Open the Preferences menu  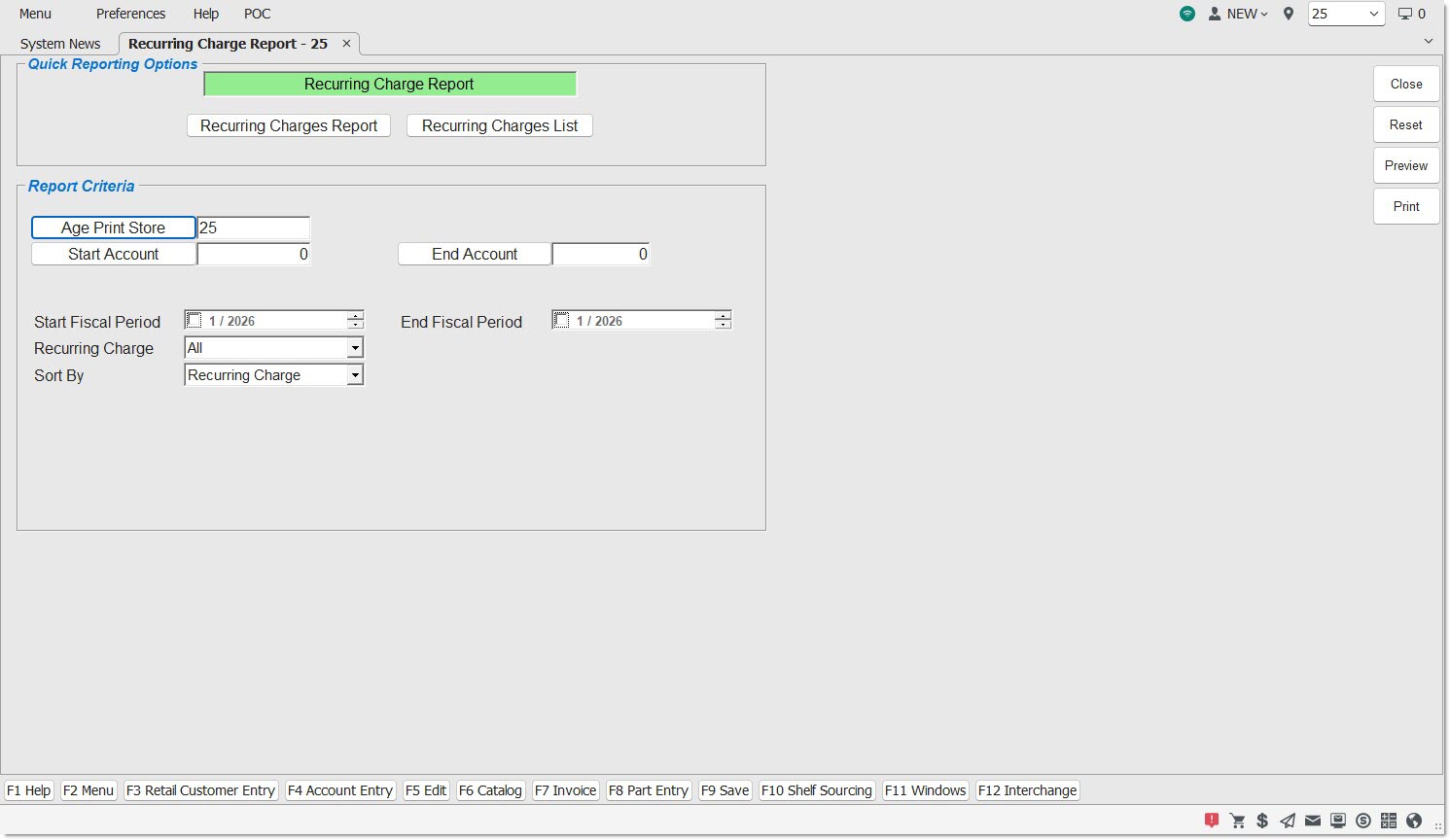[x=130, y=14]
